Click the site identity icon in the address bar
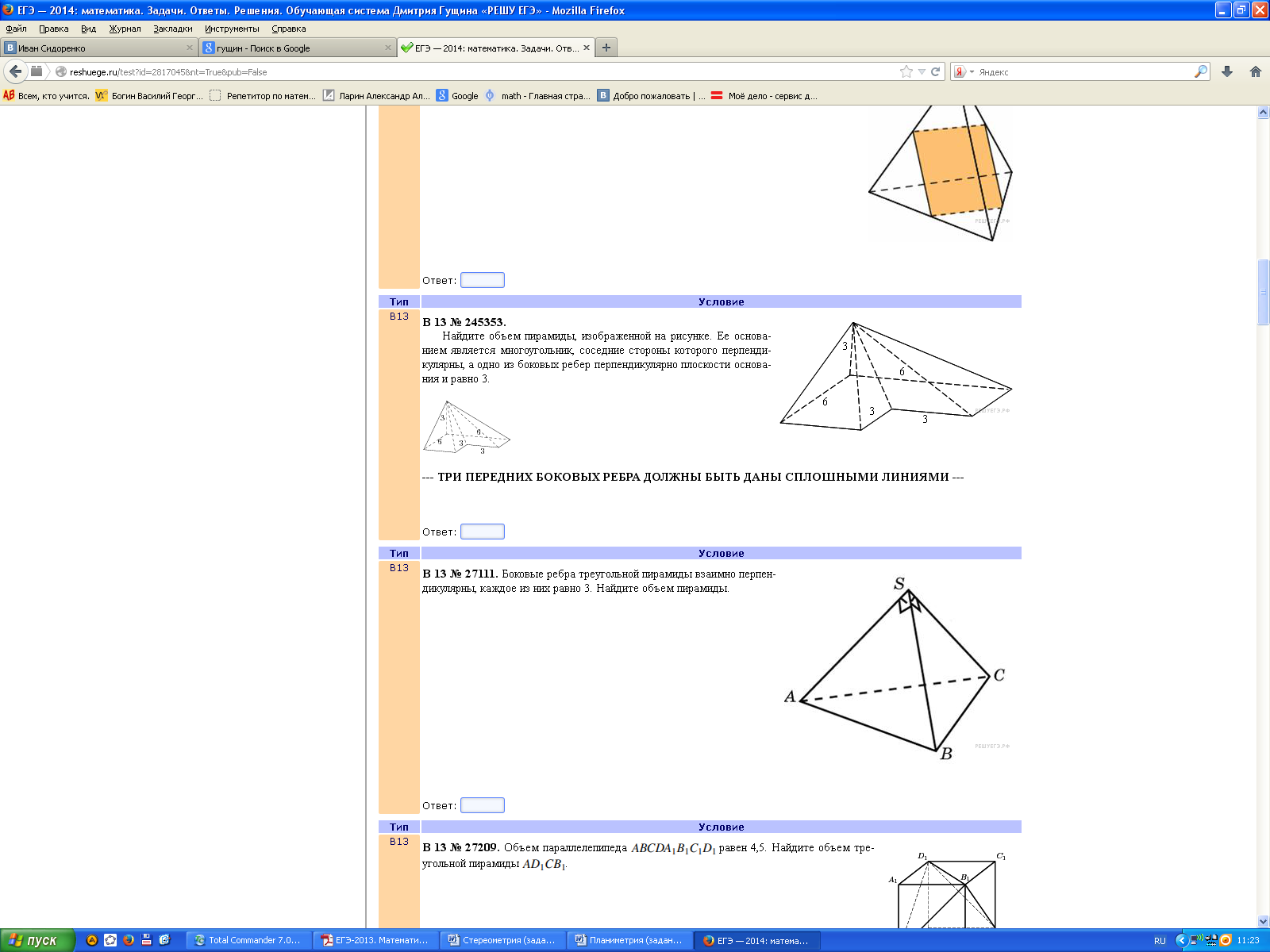The image size is (1270, 952). (x=61, y=71)
